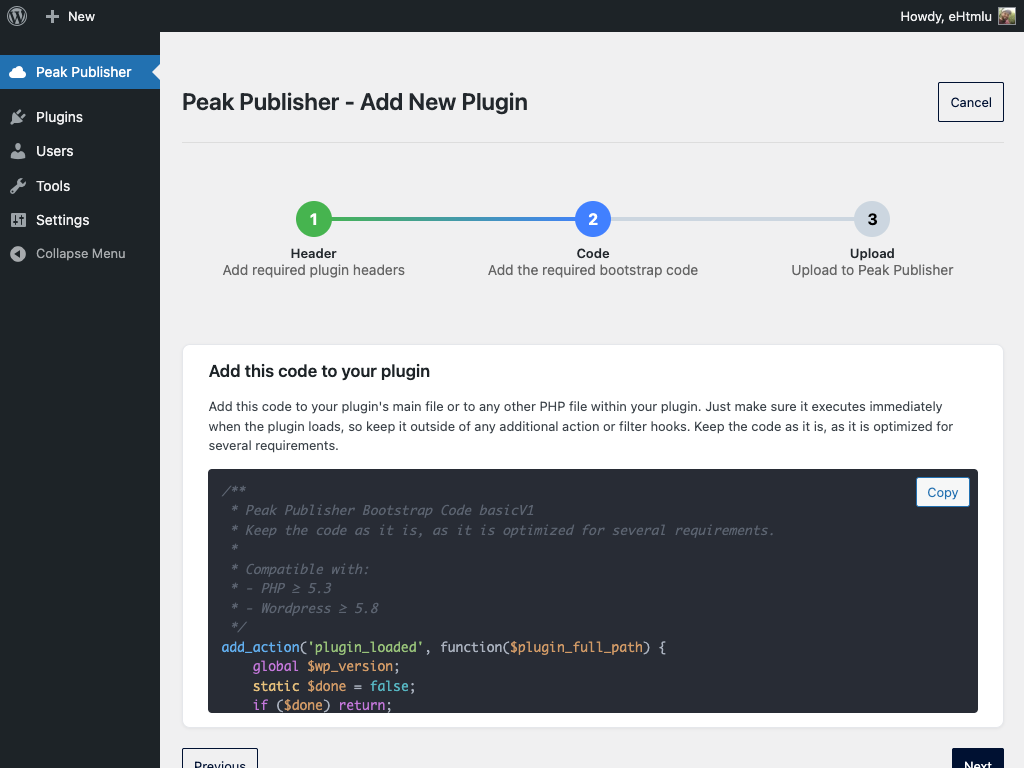Click the Collapse Menu arrow icon

point(17,253)
